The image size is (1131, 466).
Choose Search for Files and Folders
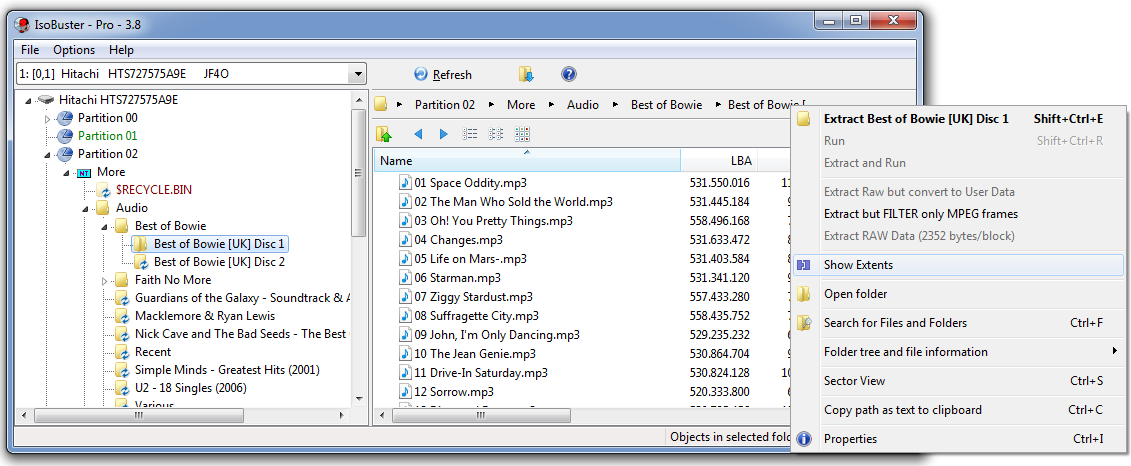pyautogui.click(x=958, y=323)
